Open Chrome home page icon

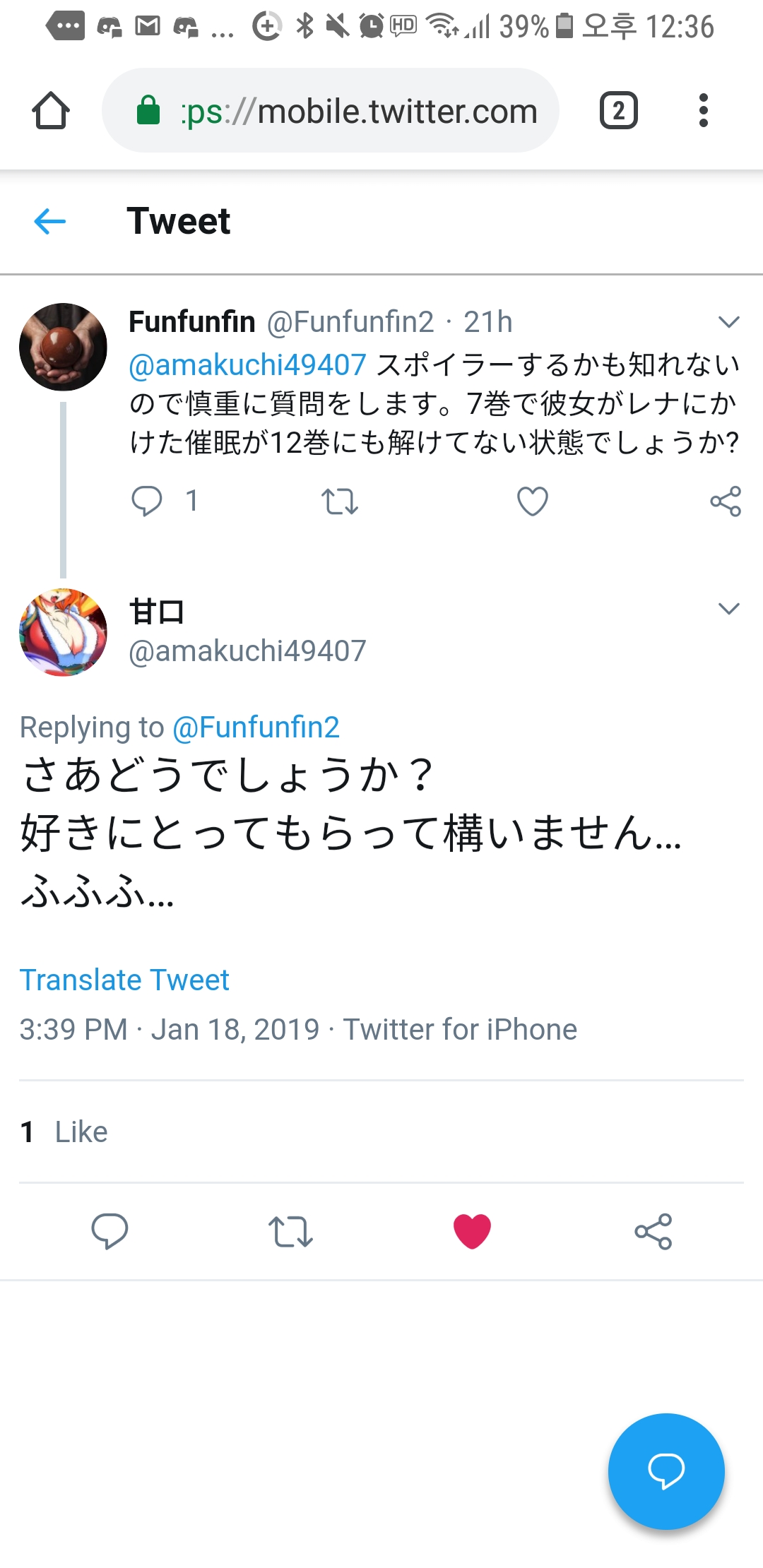tap(51, 111)
